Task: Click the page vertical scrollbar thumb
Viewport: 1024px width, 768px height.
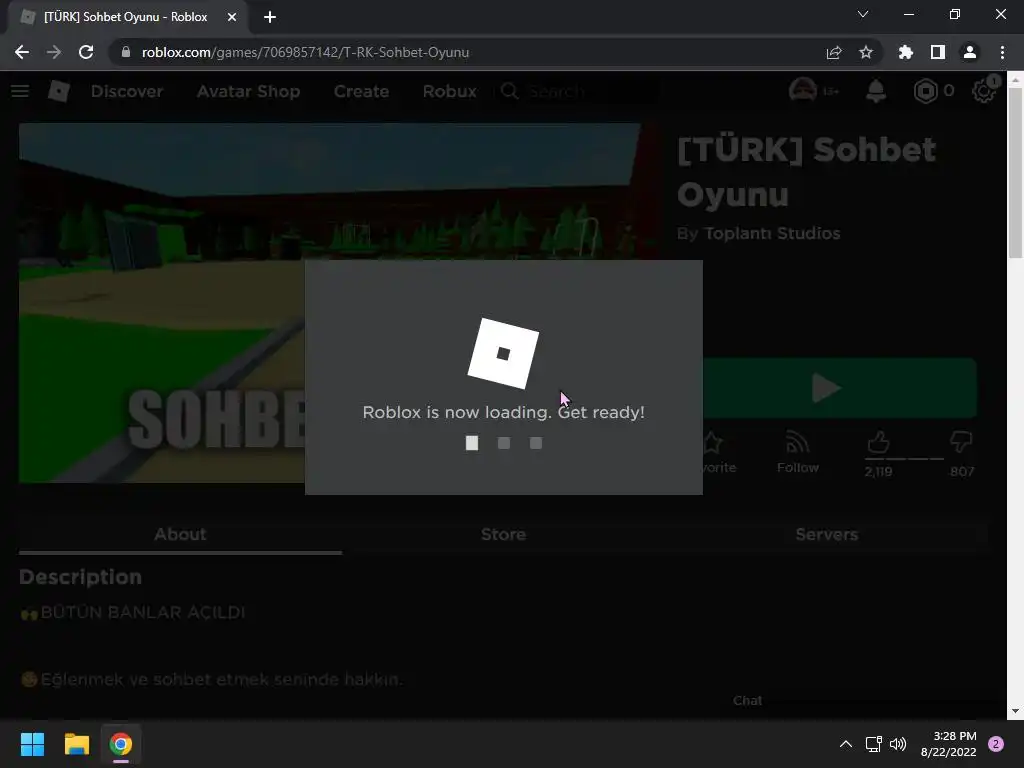Action: [x=1015, y=173]
